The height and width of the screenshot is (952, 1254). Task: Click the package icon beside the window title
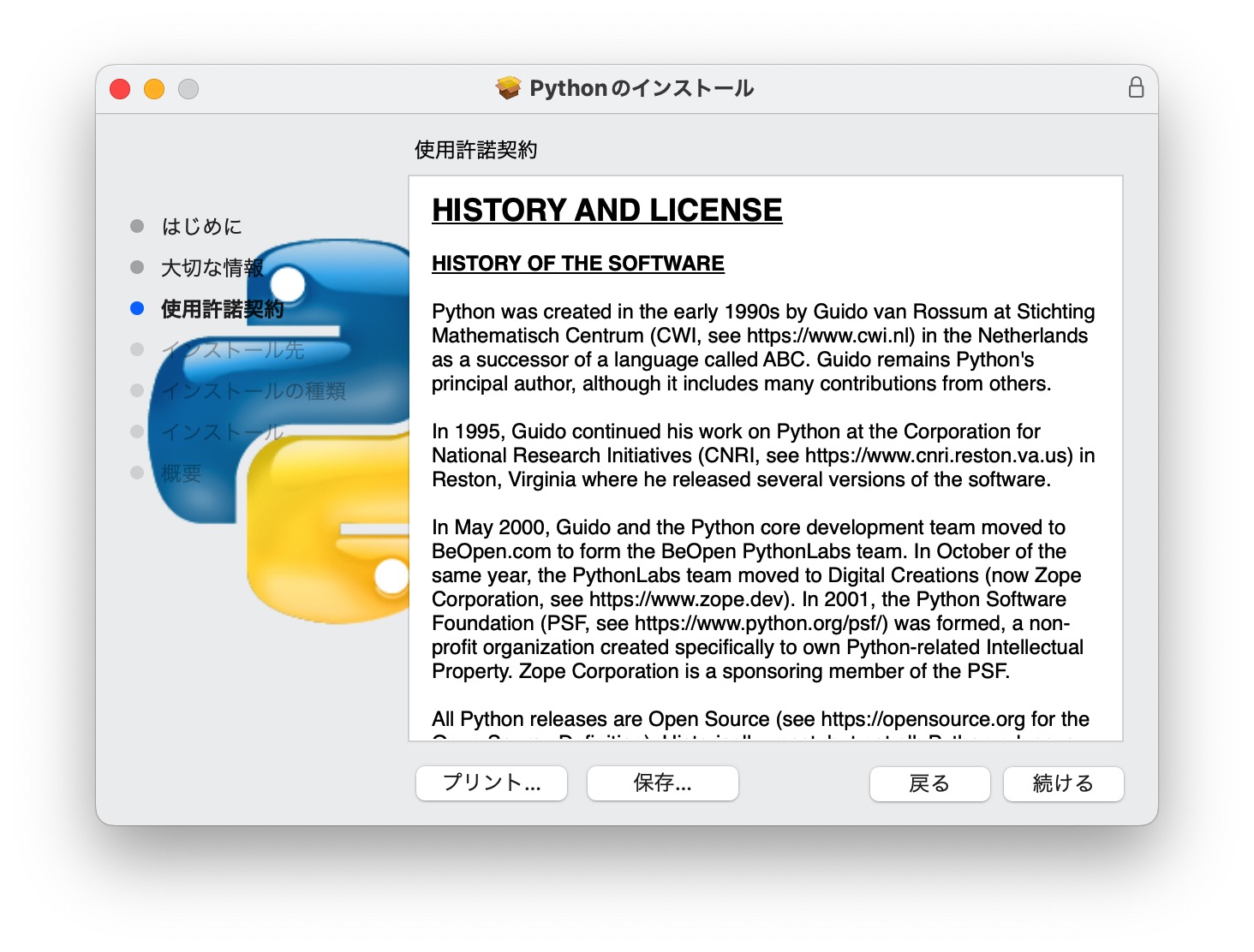click(508, 88)
